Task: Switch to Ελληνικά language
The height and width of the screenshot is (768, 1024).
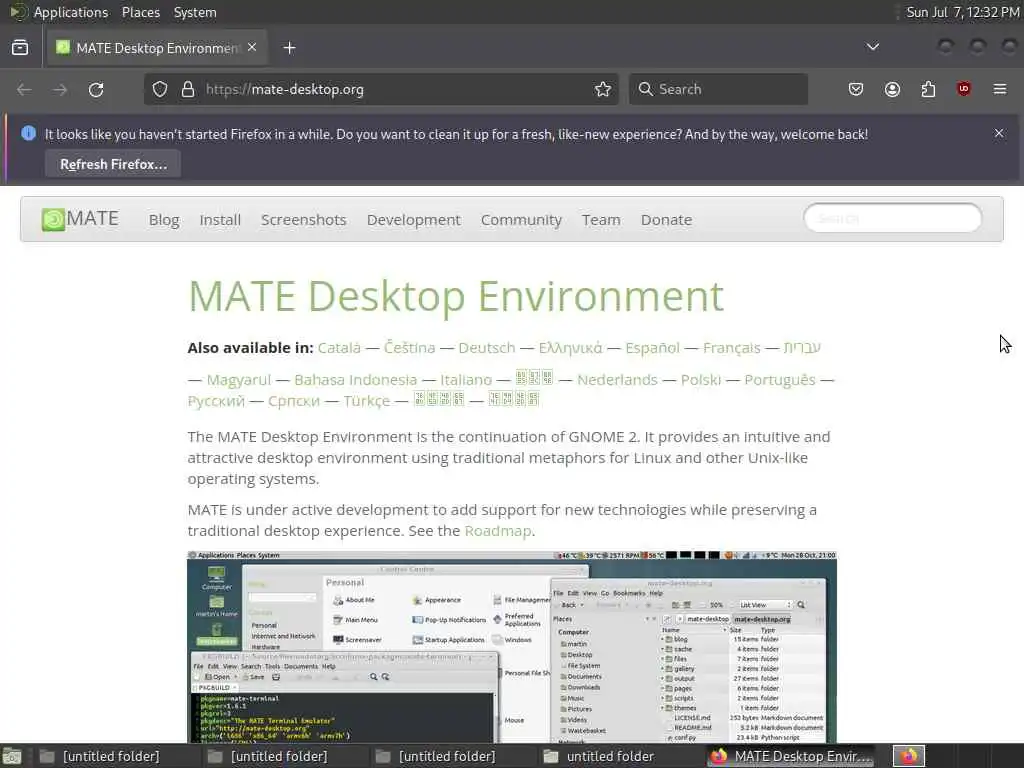Action: pyautogui.click(x=570, y=347)
